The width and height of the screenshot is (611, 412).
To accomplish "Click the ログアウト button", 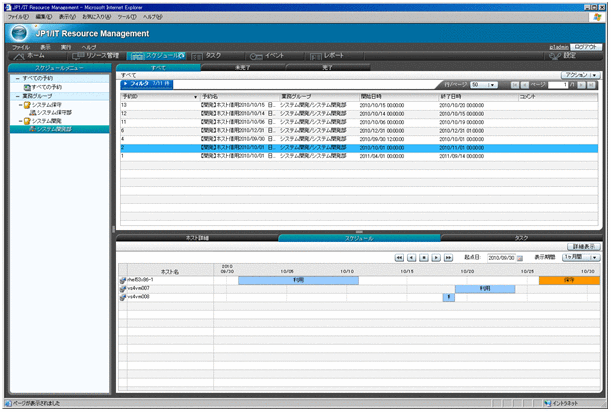I will 588,47.
